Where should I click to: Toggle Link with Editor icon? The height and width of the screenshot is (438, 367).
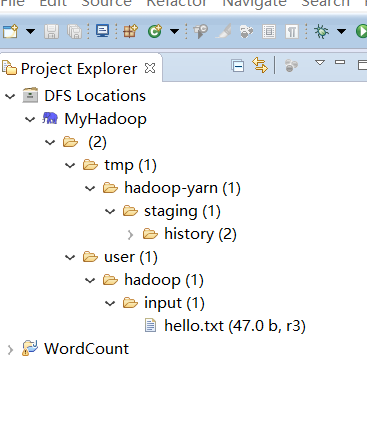(x=260, y=65)
